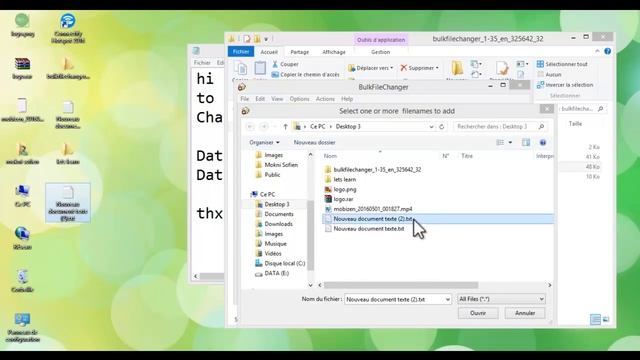Click Sélectionner tout in ribbon

click(562, 64)
